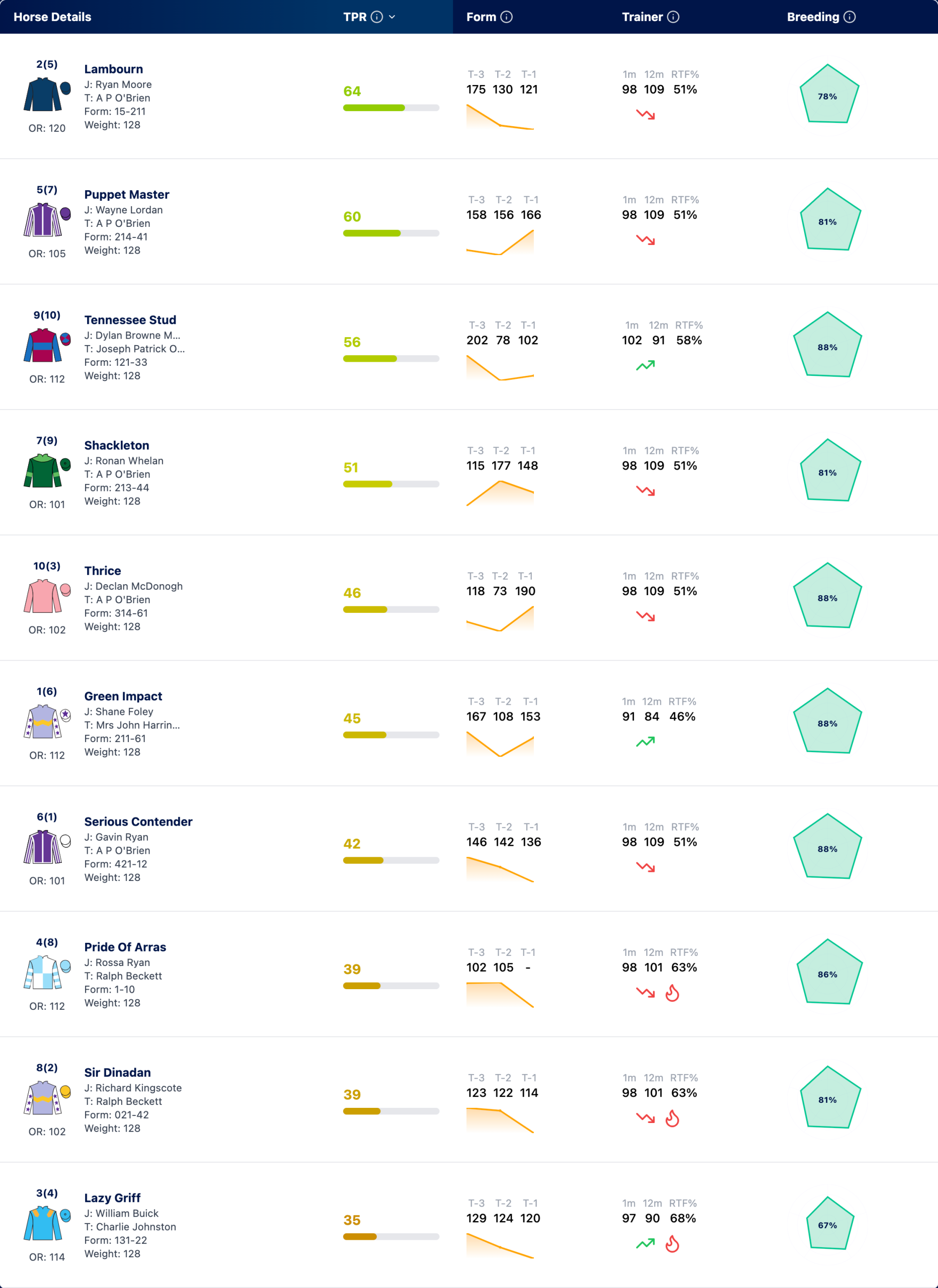The width and height of the screenshot is (938, 1288).
Task: Click the Trainer column info icon
Action: tap(673, 17)
